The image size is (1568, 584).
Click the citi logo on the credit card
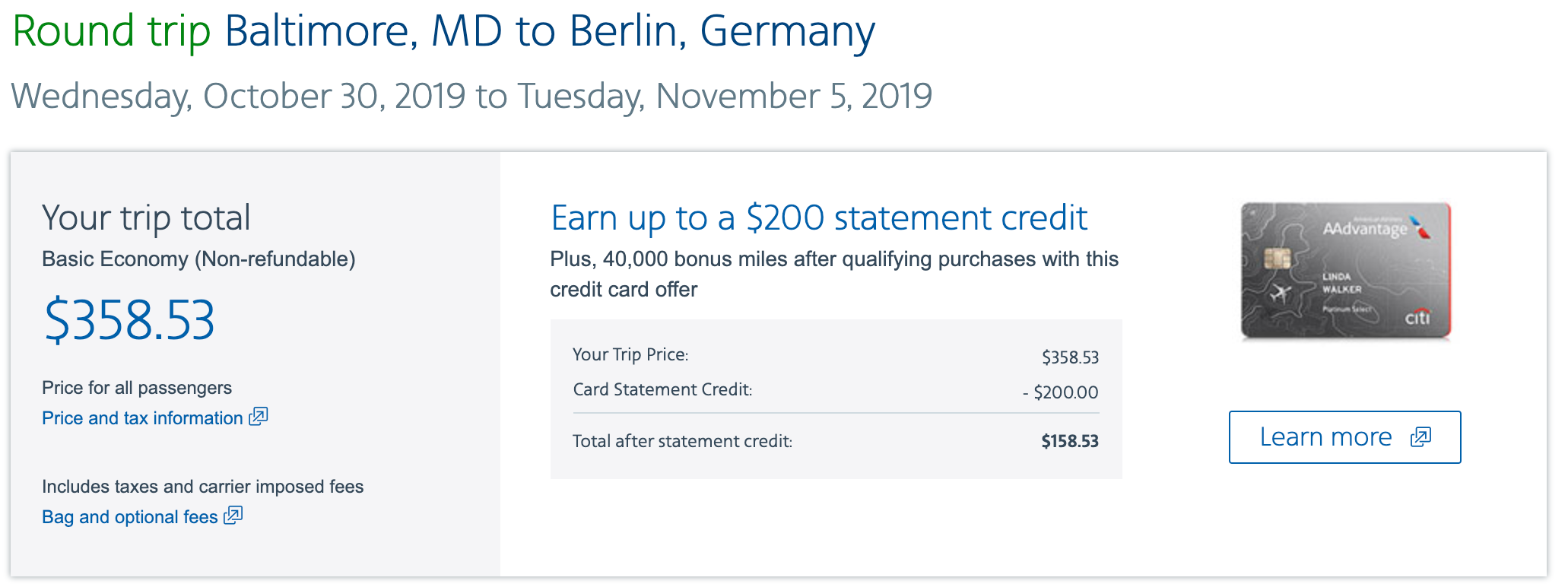pos(1417,317)
